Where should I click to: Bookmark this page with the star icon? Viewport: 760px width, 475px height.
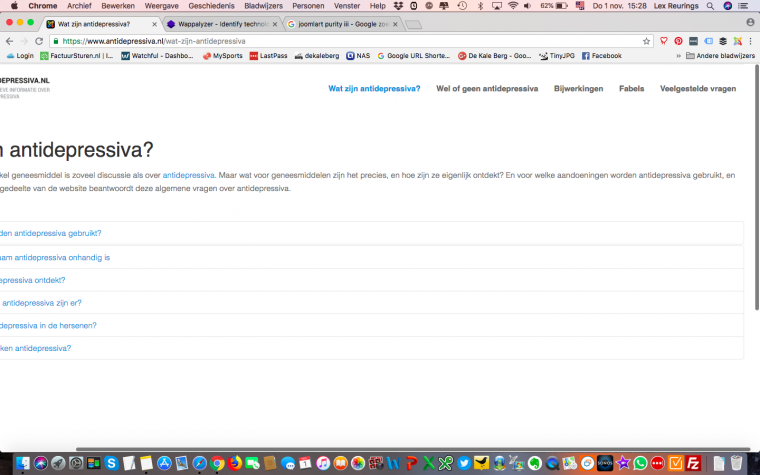[646, 41]
